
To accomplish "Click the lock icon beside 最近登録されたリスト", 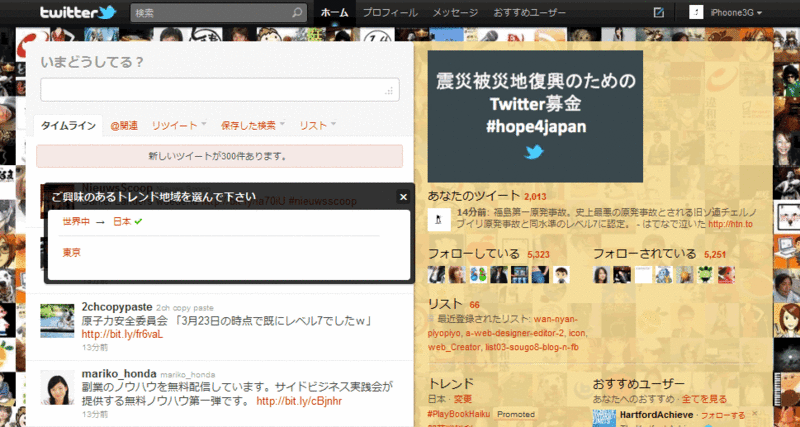I will pos(431,319).
